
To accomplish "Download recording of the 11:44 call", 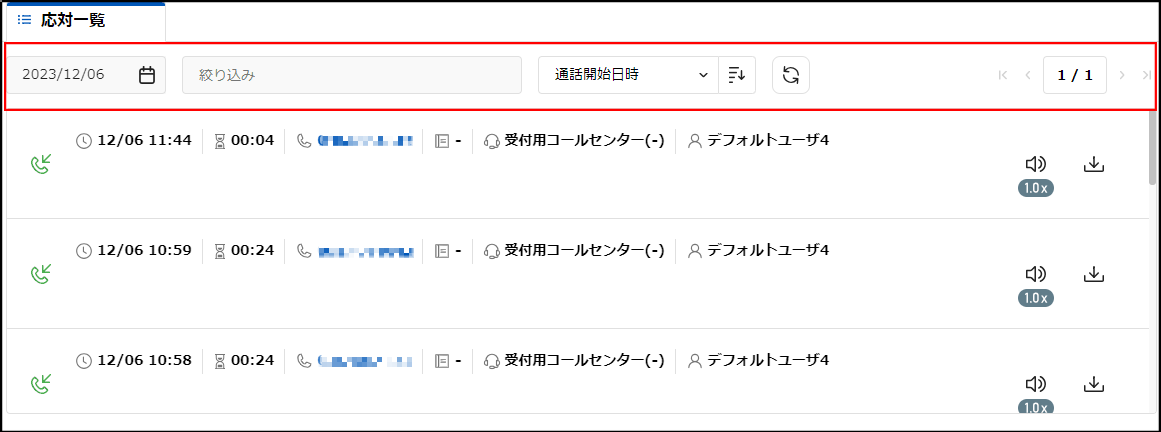I will point(1094,165).
